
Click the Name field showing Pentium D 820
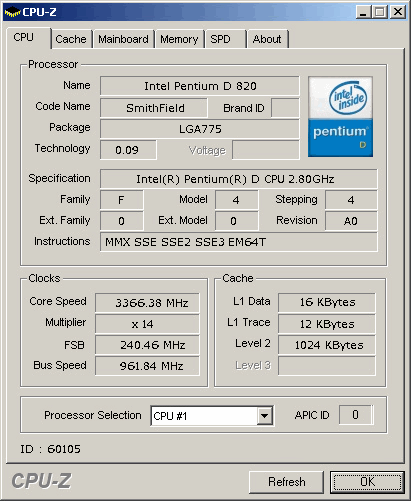tap(200, 86)
